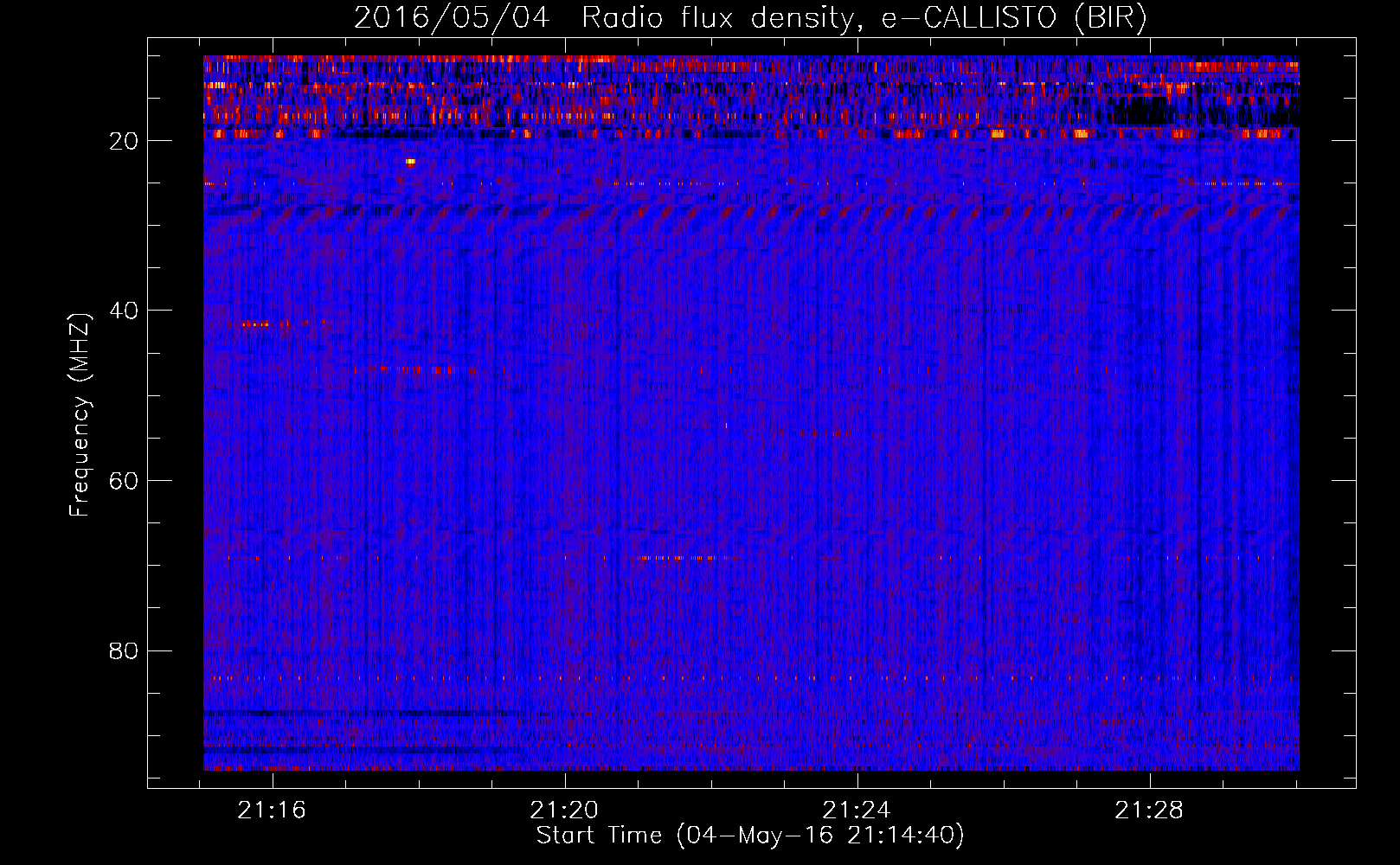The width and height of the screenshot is (1400, 865).
Task: Click the 'Start Time (04-May-16 21:14:40)' label
Action: pyautogui.click(x=750, y=836)
